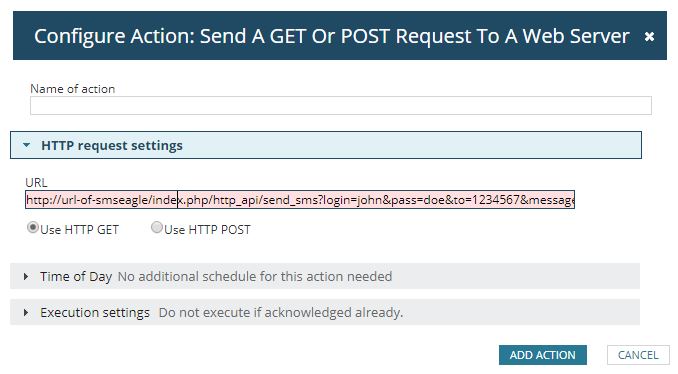The image size is (678, 374).
Task: Click the Add Action button
Action: click(x=543, y=355)
